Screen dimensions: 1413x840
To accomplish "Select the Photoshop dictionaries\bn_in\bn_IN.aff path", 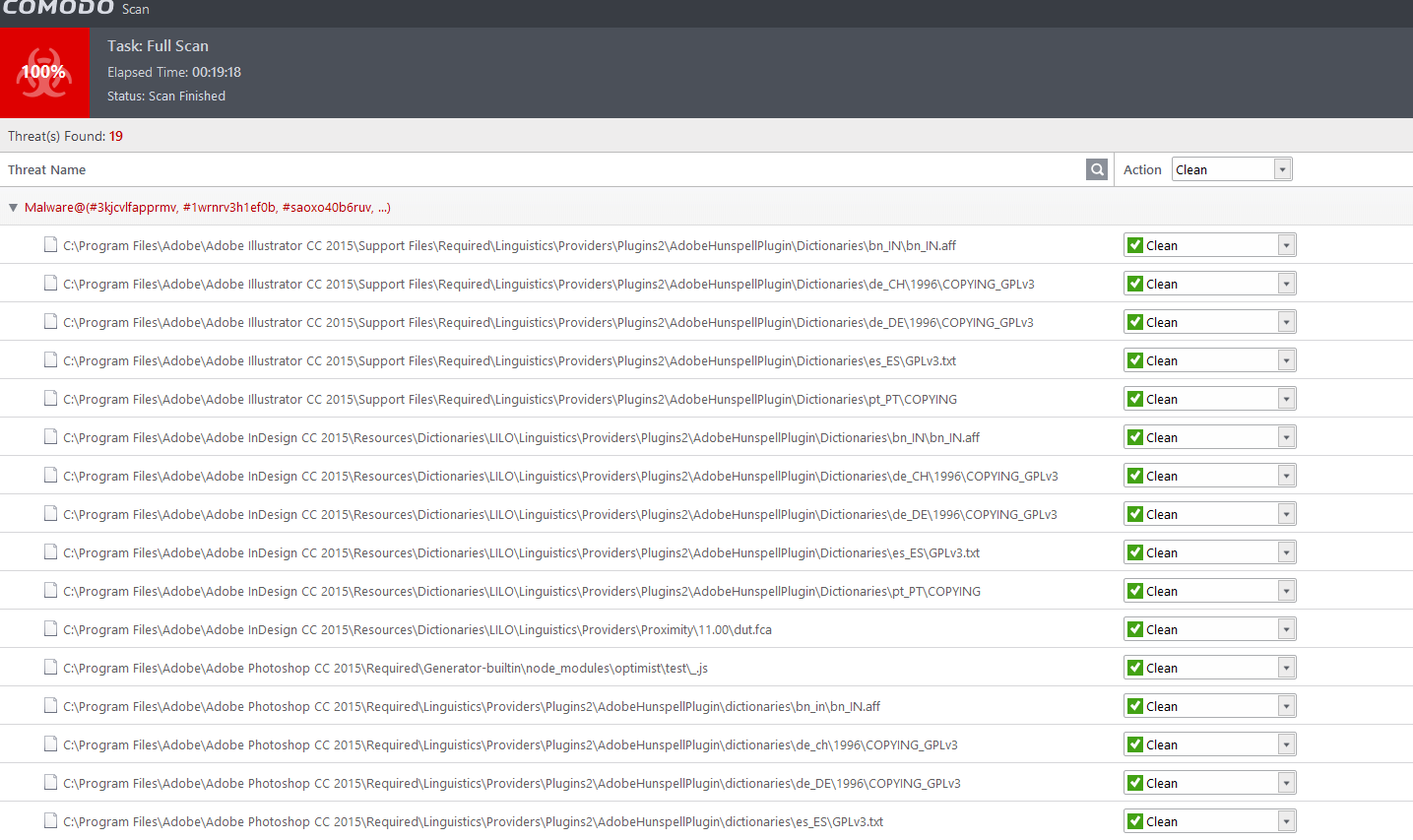I will pos(472,707).
